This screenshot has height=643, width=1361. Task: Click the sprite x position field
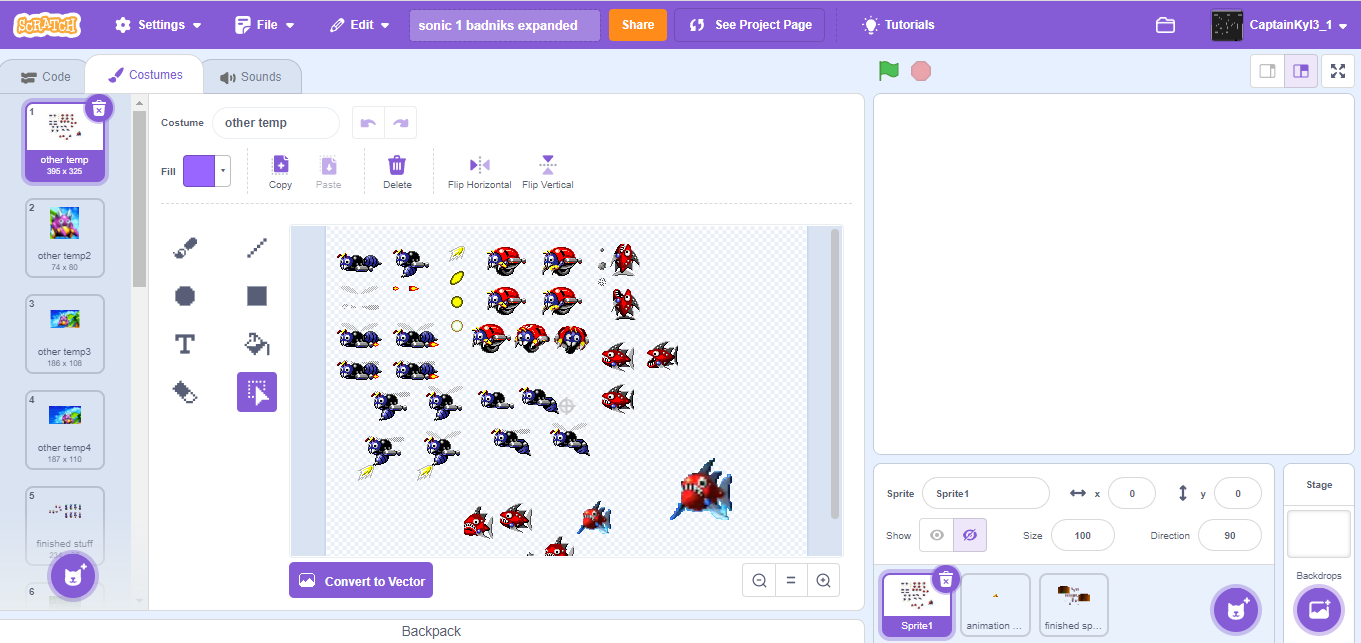tap(1132, 493)
